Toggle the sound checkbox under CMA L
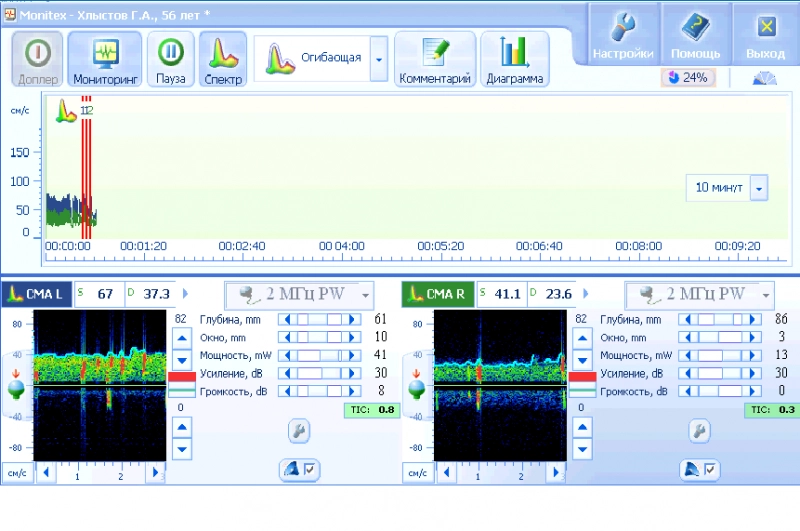The height and width of the screenshot is (531, 800). click(311, 469)
